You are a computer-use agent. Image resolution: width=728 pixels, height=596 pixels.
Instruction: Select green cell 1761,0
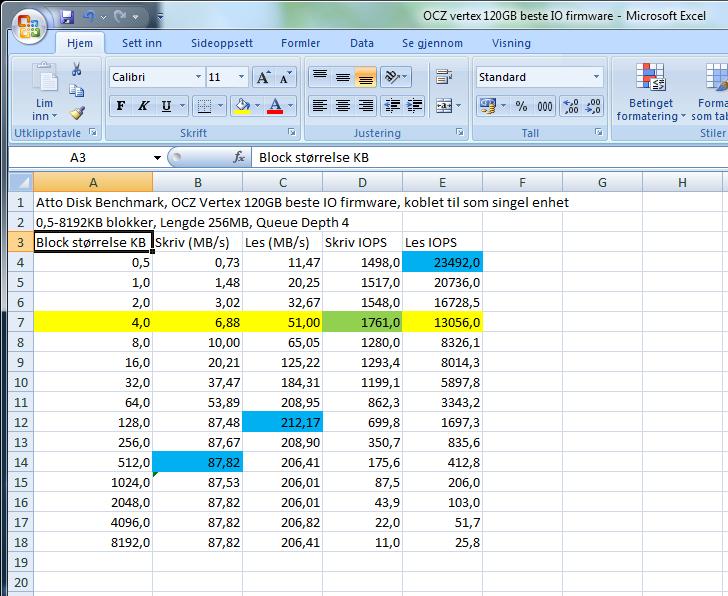click(362, 322)
